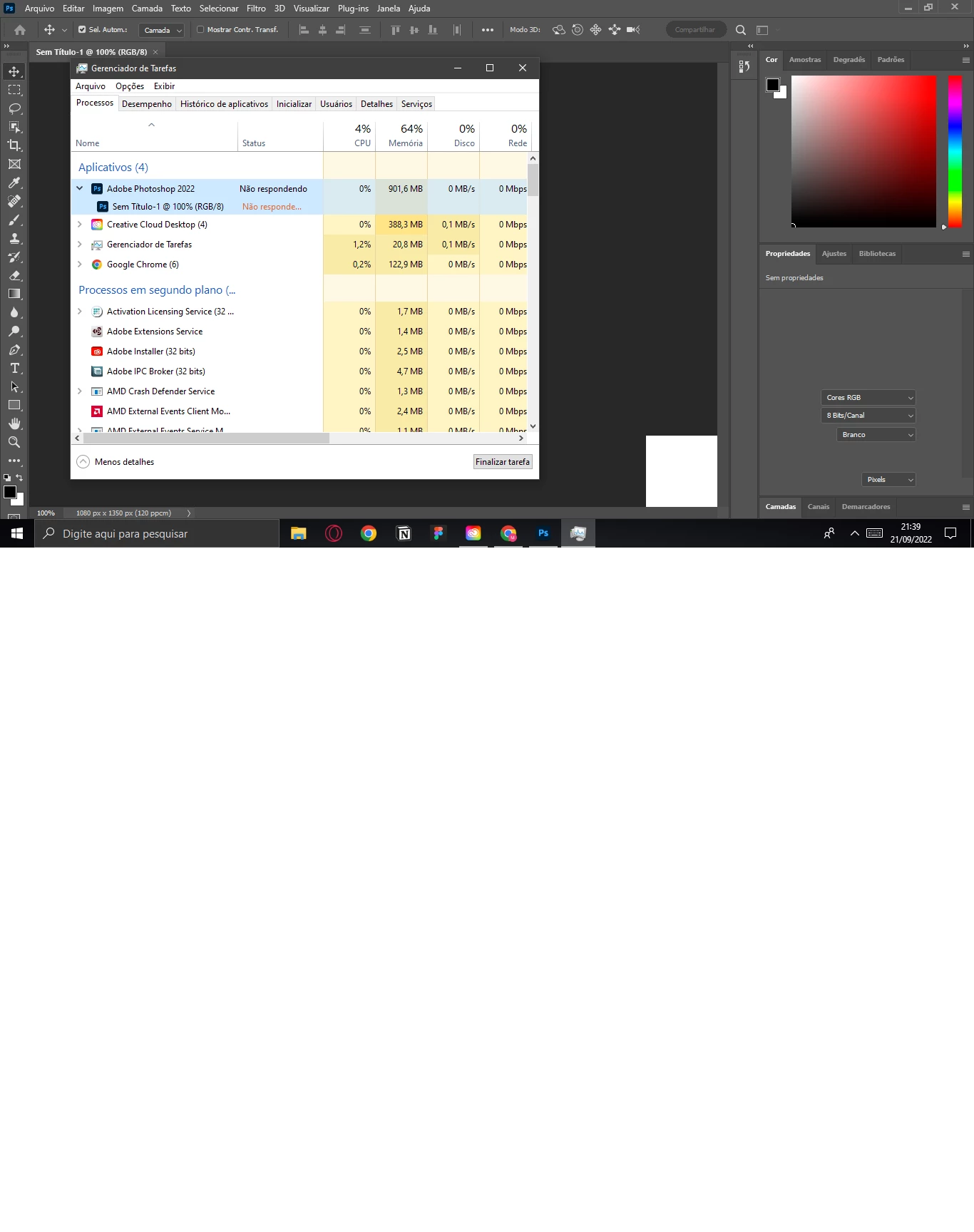Select the Spot Healing Brush tool

(14, 201)
